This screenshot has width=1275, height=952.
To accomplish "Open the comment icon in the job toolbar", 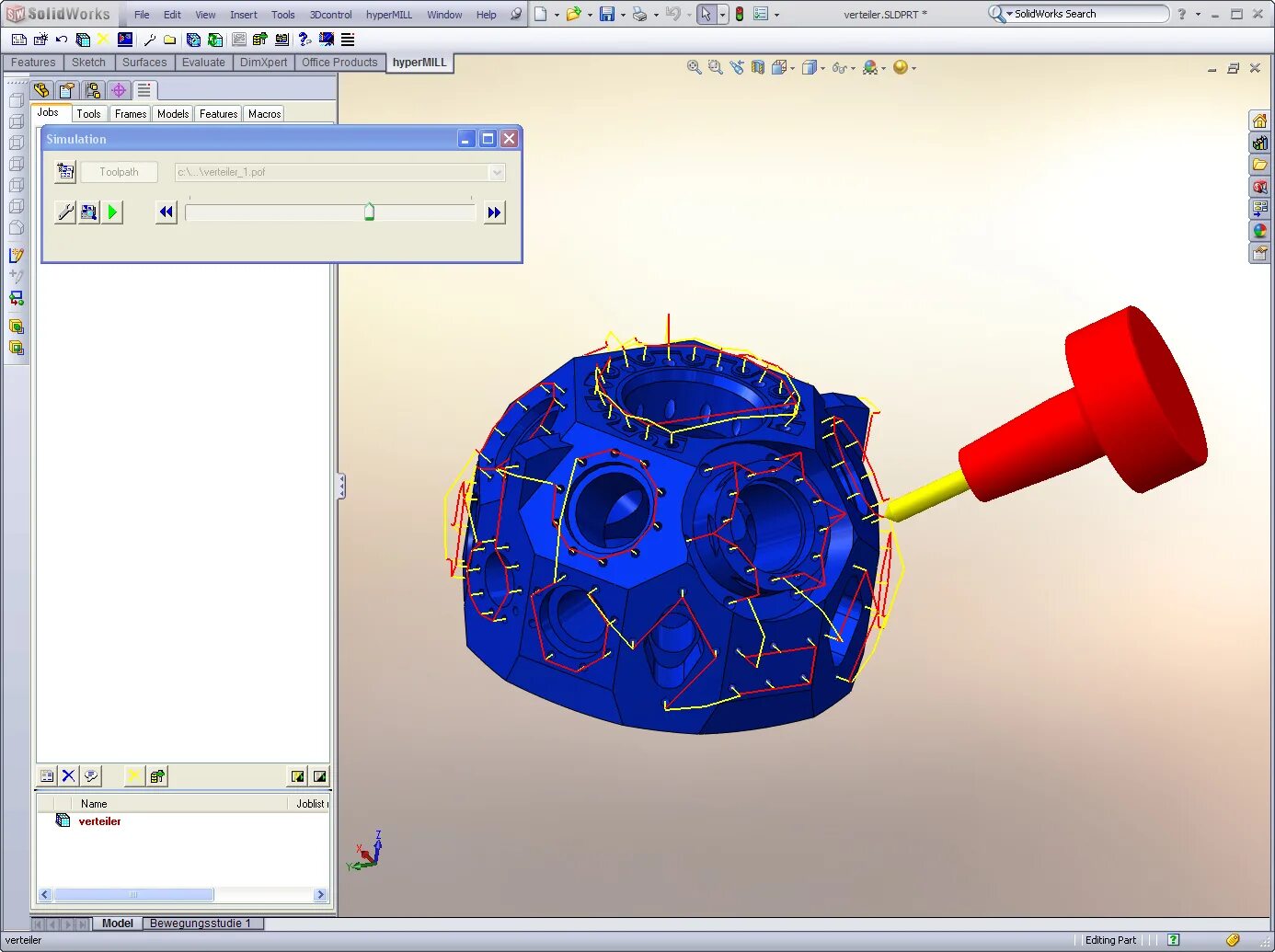I will click(x=91, y=775).
